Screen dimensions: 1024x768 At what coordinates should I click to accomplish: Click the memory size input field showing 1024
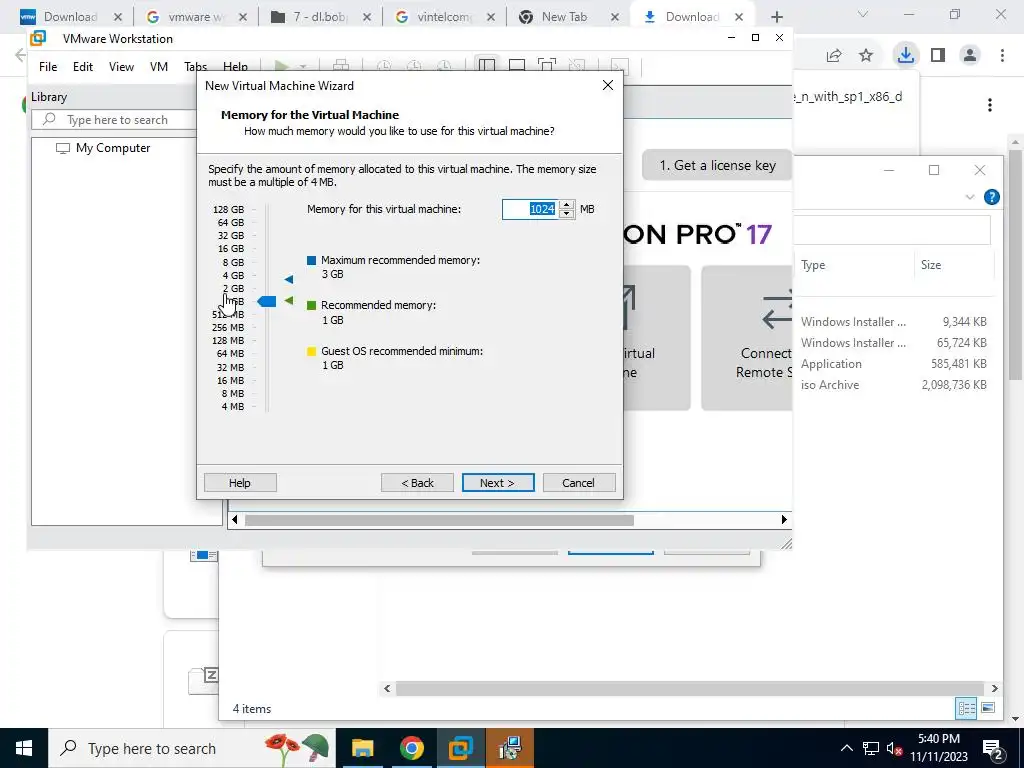pyautogui.click(x=531, y=209)
